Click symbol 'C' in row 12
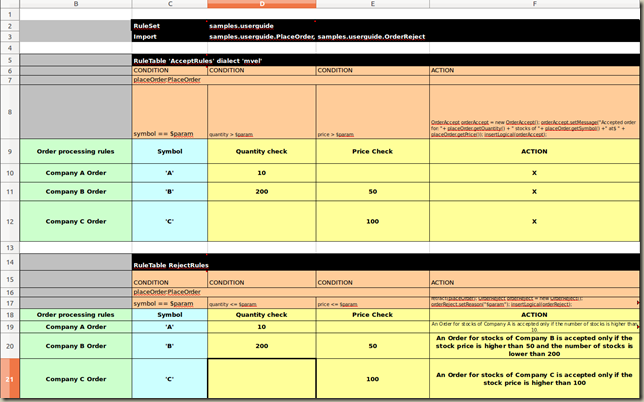The image size is (644, 402). tap(170, 221)
